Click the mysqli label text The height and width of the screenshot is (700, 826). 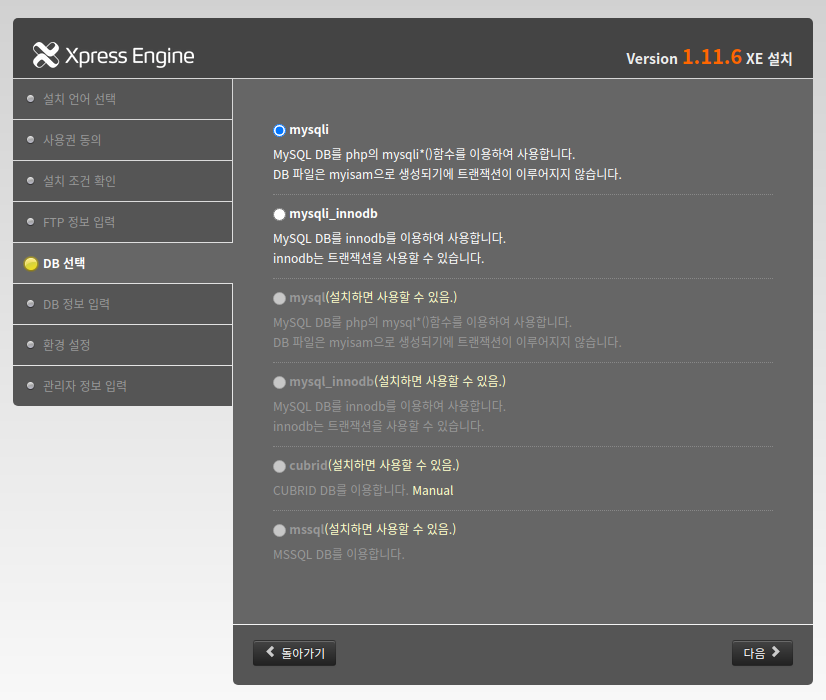(x=309, y=130)
